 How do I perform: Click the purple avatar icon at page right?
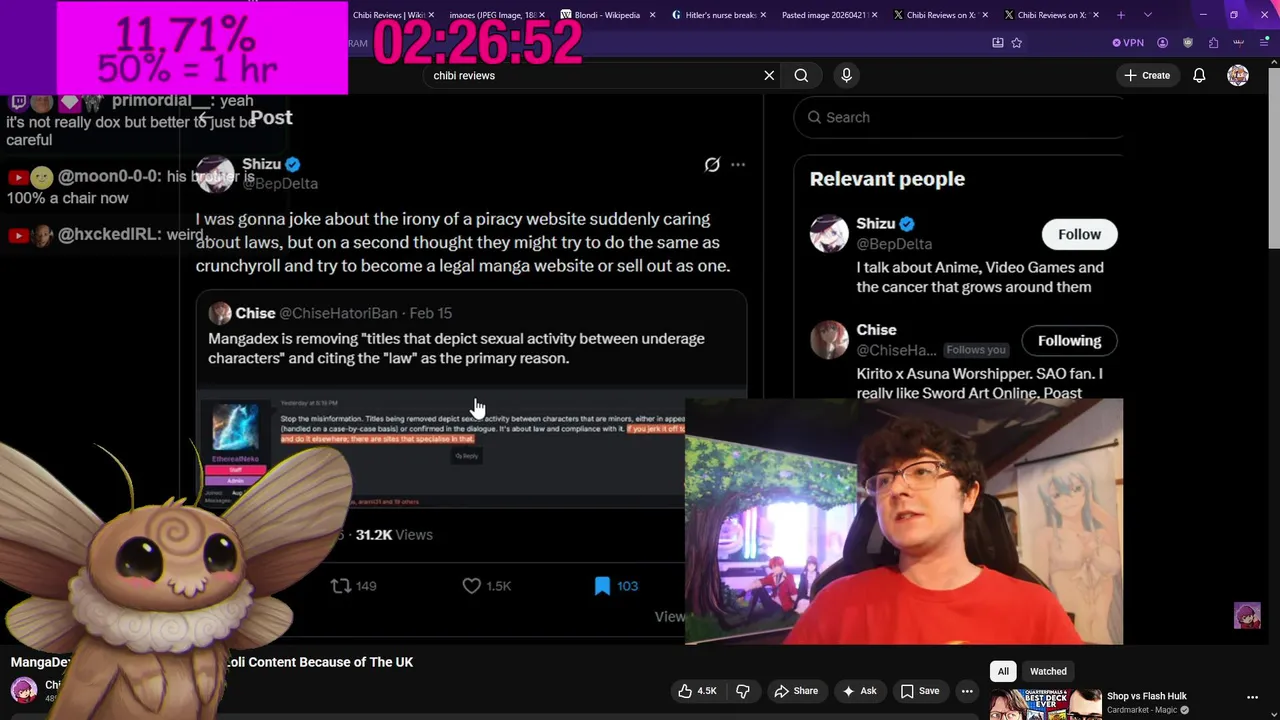[1247, 615]
